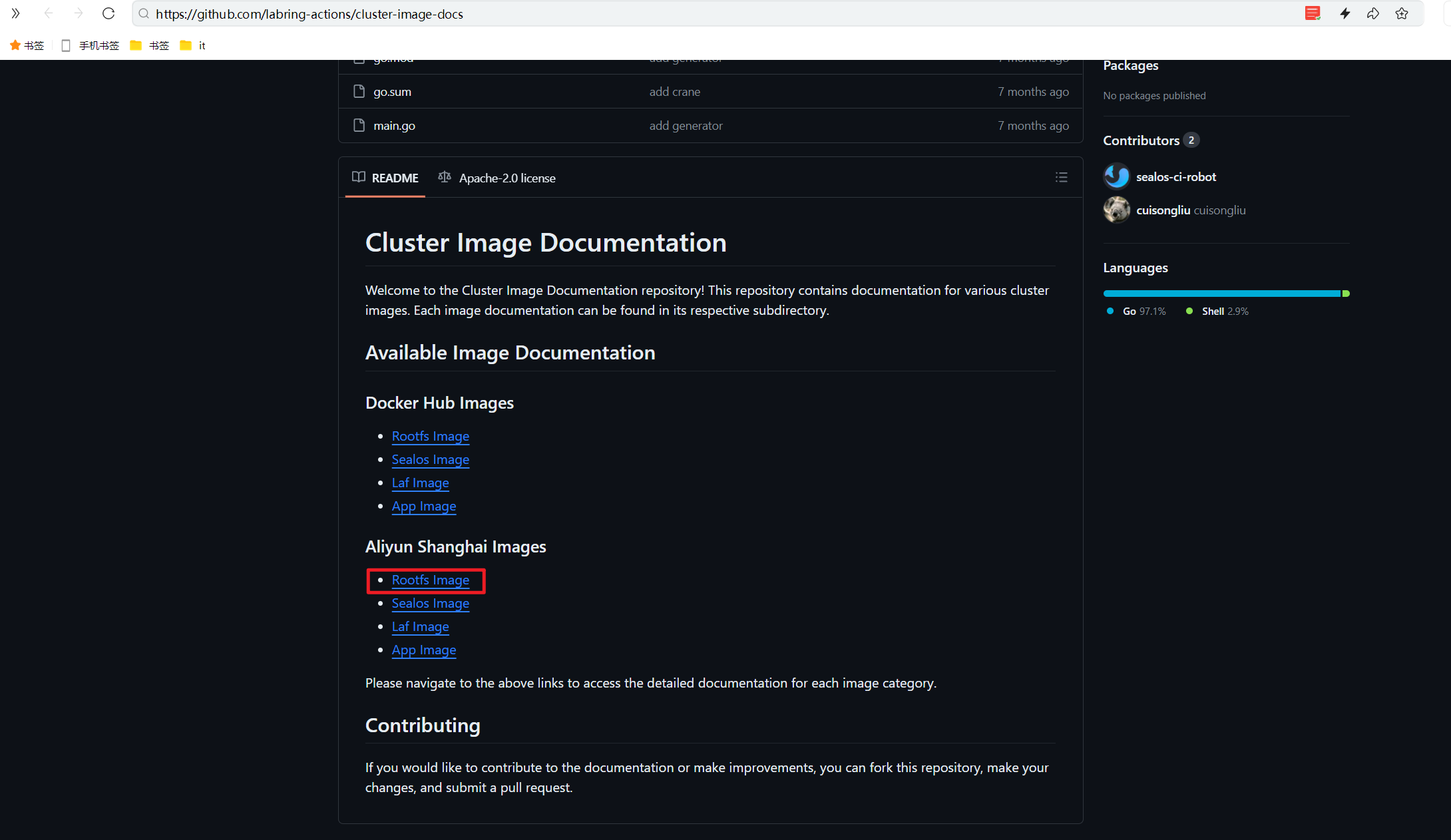Click the cuisongliu avatar
1451x840 pixels.
[x=1117, y=210]
